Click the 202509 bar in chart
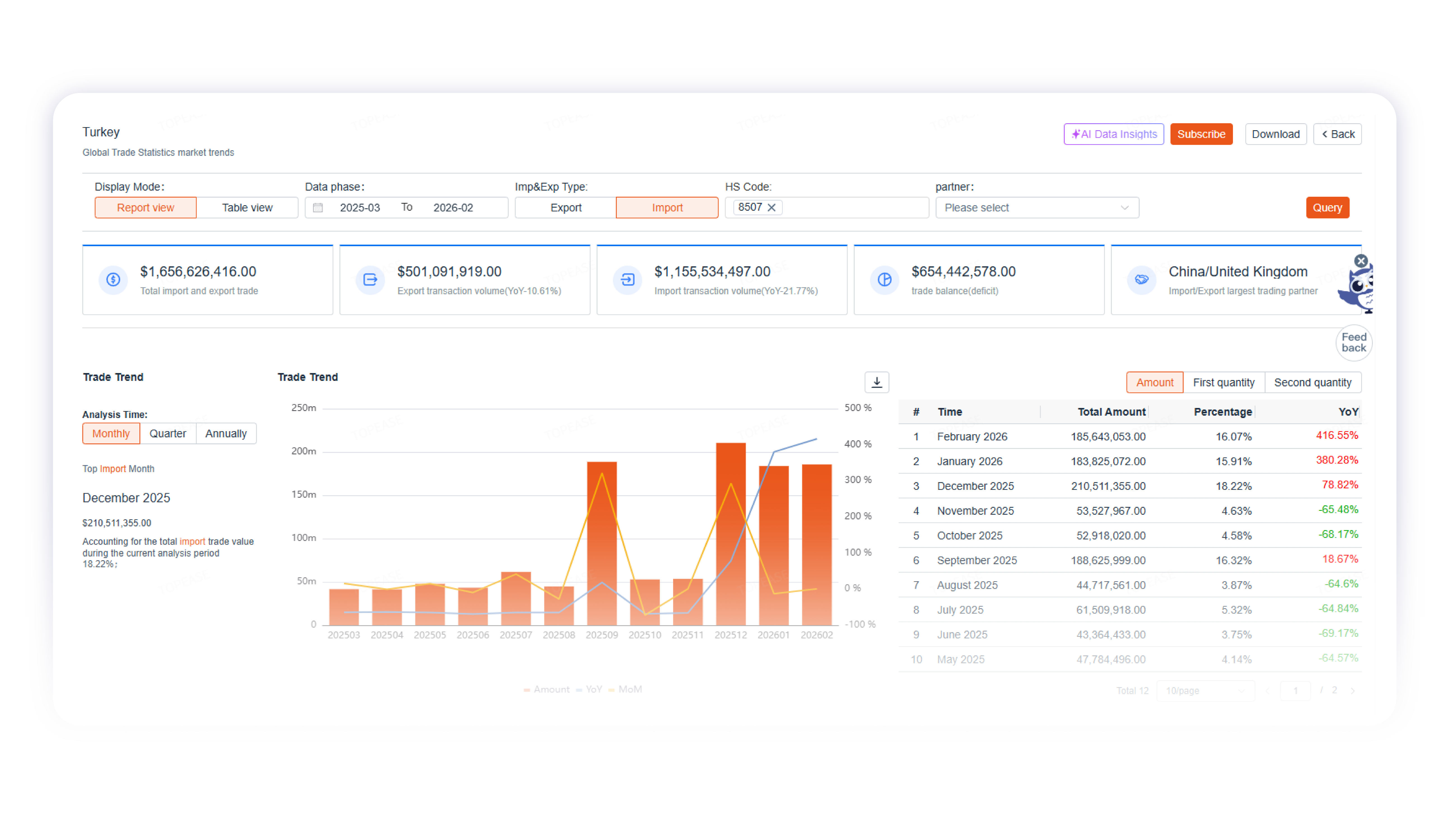 point(602,543)
